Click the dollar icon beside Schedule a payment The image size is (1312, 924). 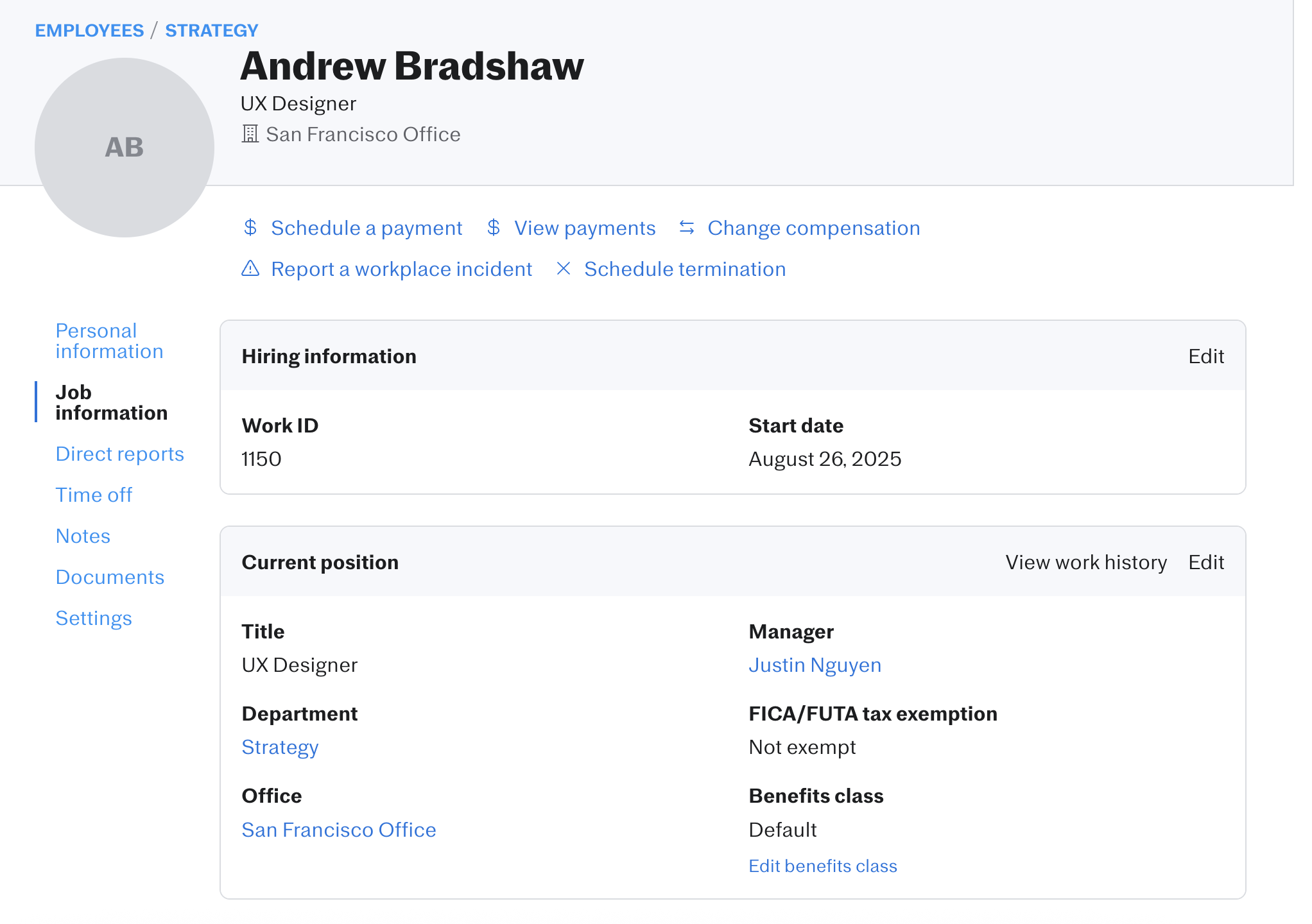click(x=250, y=228)
